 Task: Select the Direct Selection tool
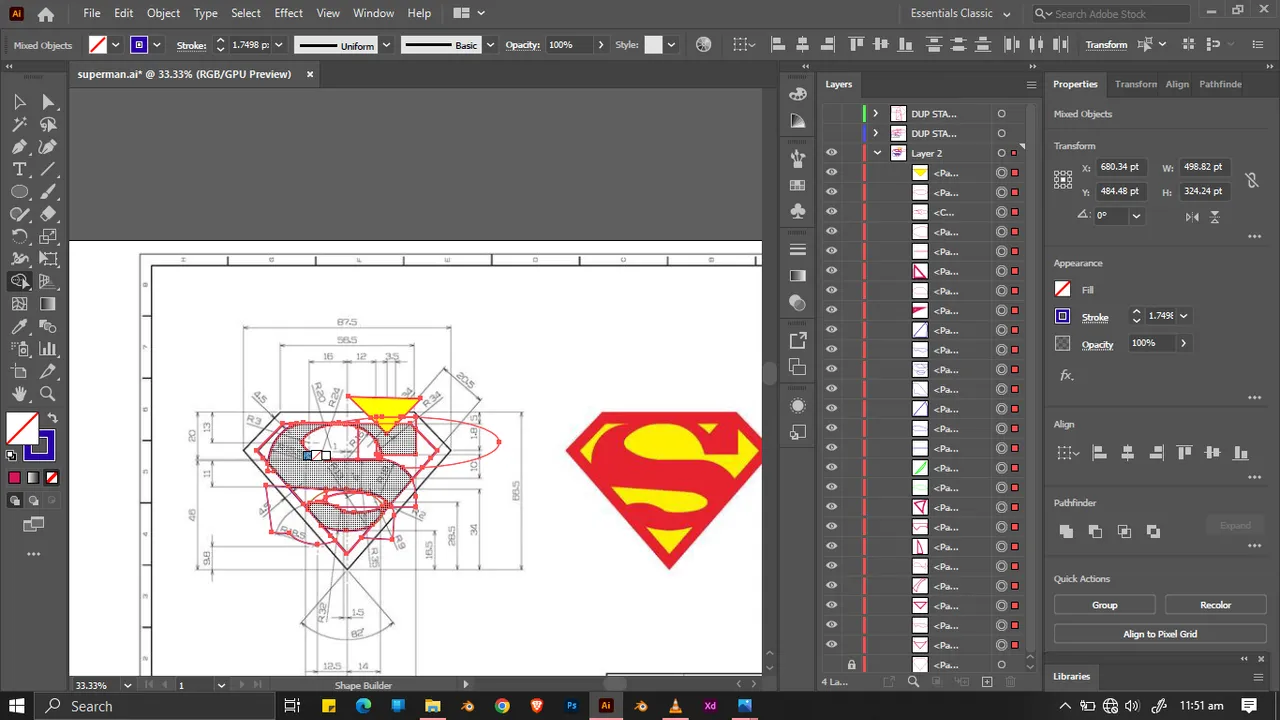pyautogui.click(x=48, y=102)
